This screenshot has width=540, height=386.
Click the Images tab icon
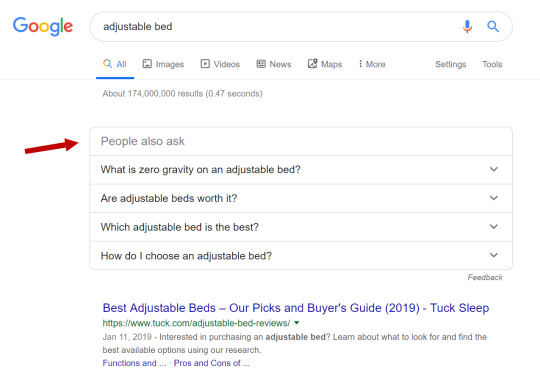point(147,64)
